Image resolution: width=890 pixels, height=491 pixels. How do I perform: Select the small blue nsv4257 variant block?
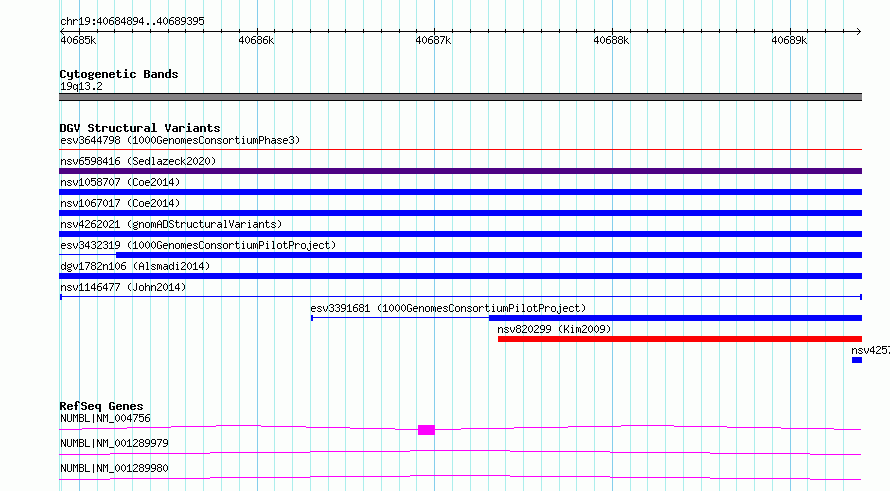coord(857,360)
